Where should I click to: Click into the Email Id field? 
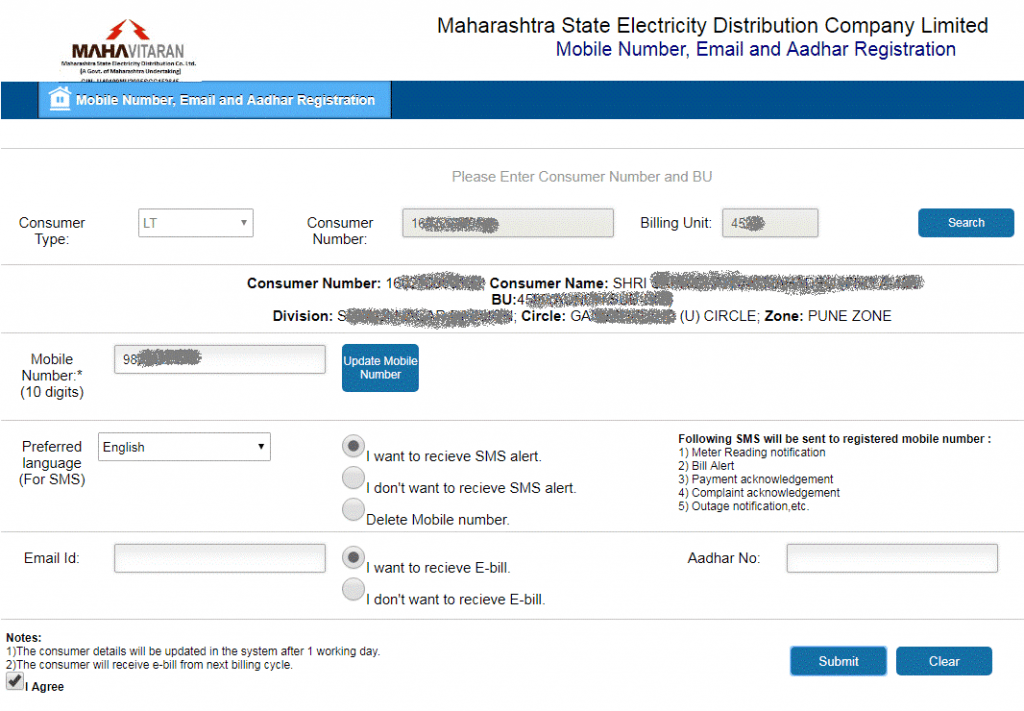[x=219, y=558]
